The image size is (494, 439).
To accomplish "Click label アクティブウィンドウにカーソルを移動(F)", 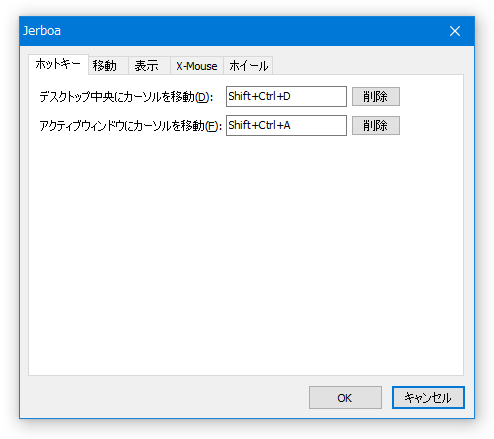I will tap(130, 126).
